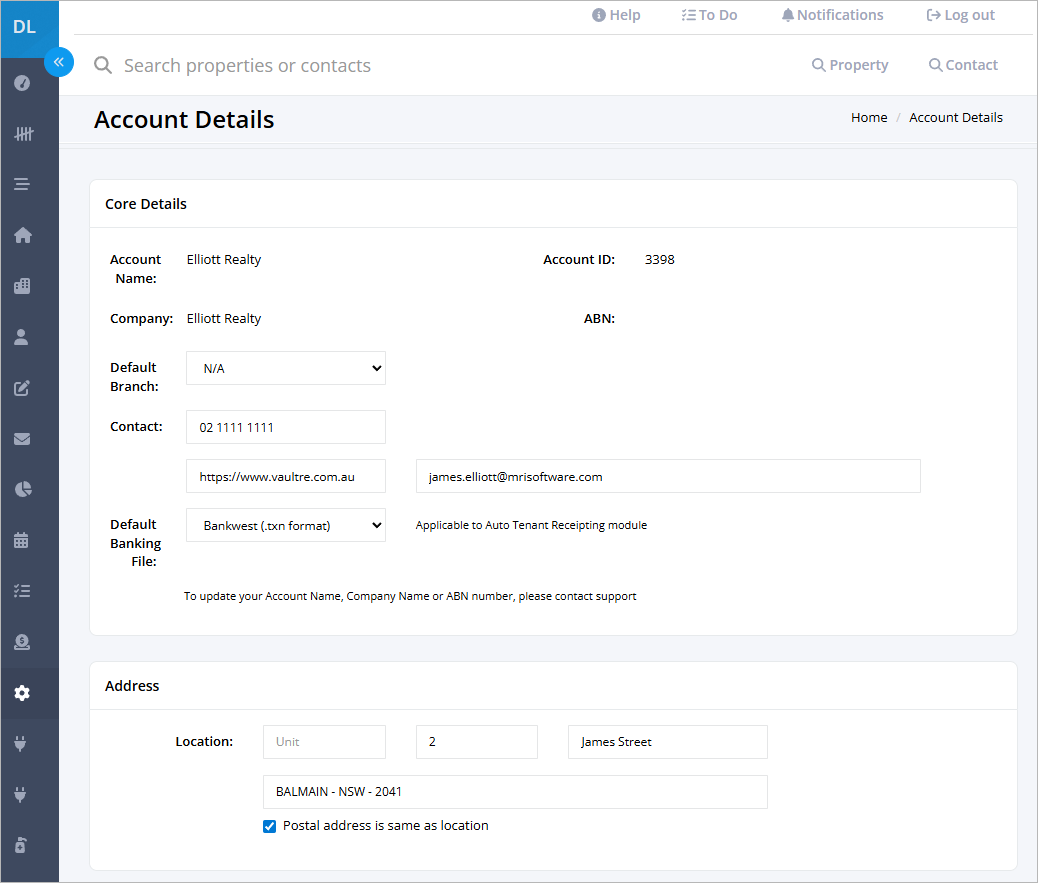
Task: Click the BALMAIN - NSW - 2041 suburb field
Action: tap(515, 792)
